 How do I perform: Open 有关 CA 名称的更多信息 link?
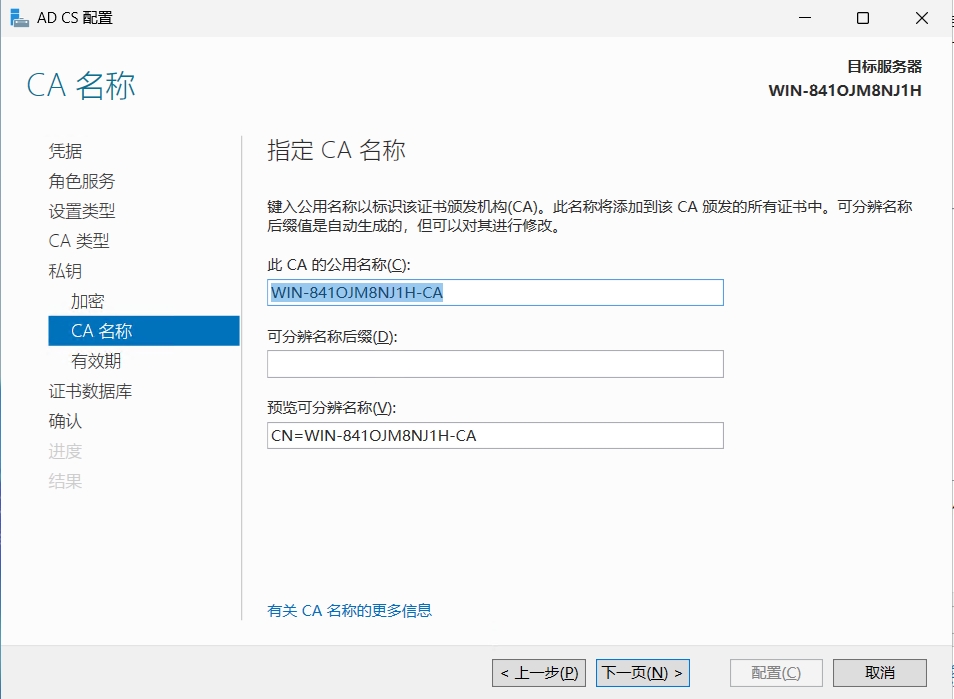(350, 610)
